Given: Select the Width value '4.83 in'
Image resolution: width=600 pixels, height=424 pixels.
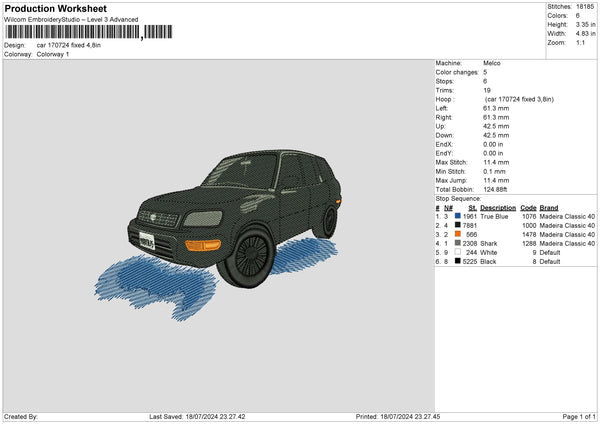Looking at the screenshot, I should click(x=585, y=34).
